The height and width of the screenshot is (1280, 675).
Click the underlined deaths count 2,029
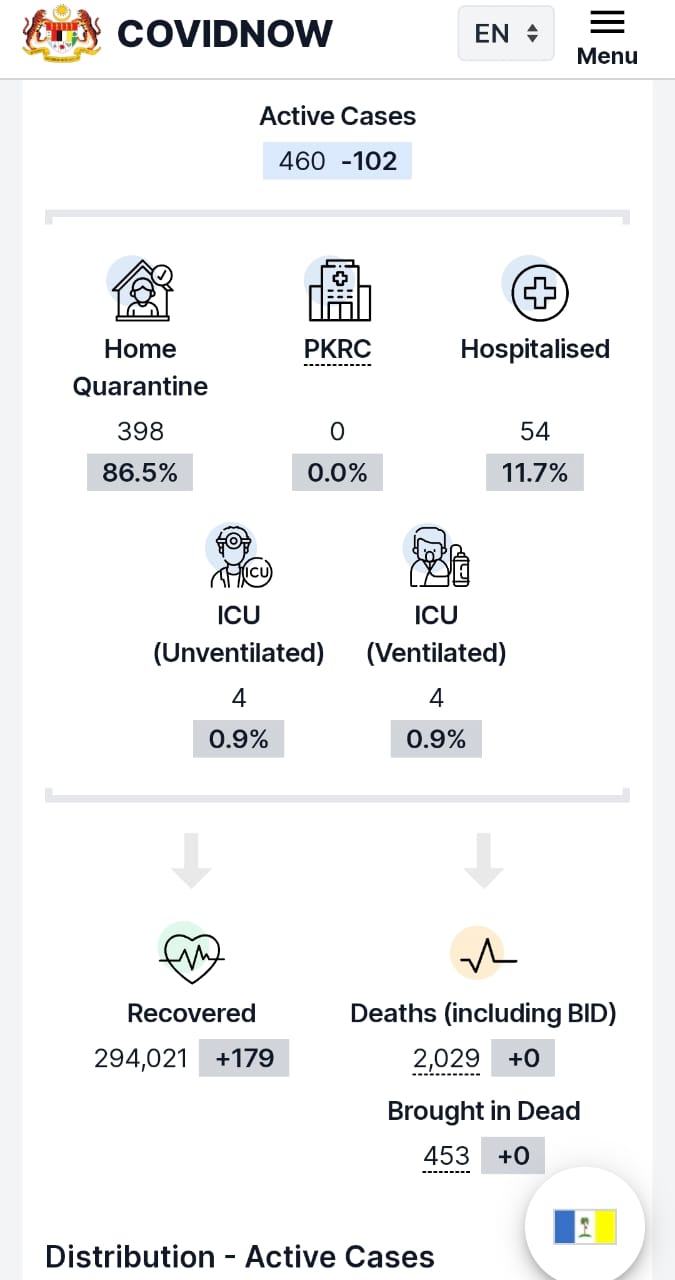pos(446,1059)
